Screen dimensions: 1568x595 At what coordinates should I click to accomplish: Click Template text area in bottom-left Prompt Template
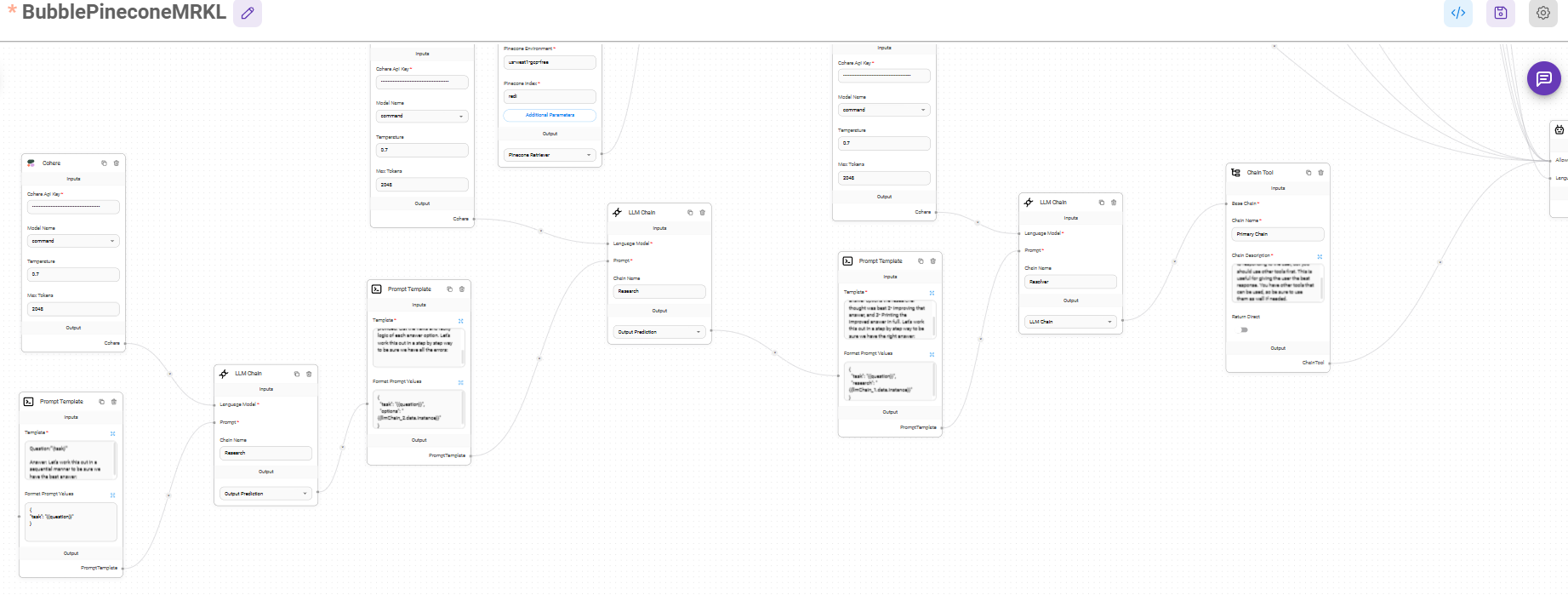(x=71, y=461)
